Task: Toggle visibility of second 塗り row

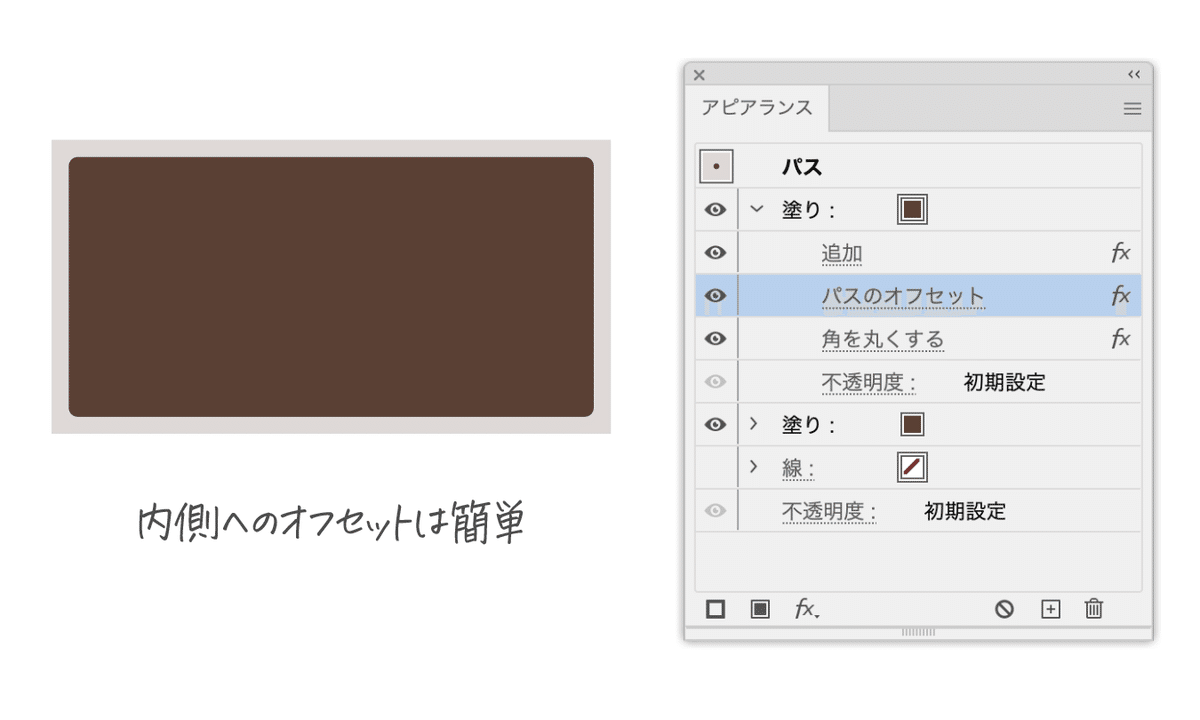Action: 715,425
